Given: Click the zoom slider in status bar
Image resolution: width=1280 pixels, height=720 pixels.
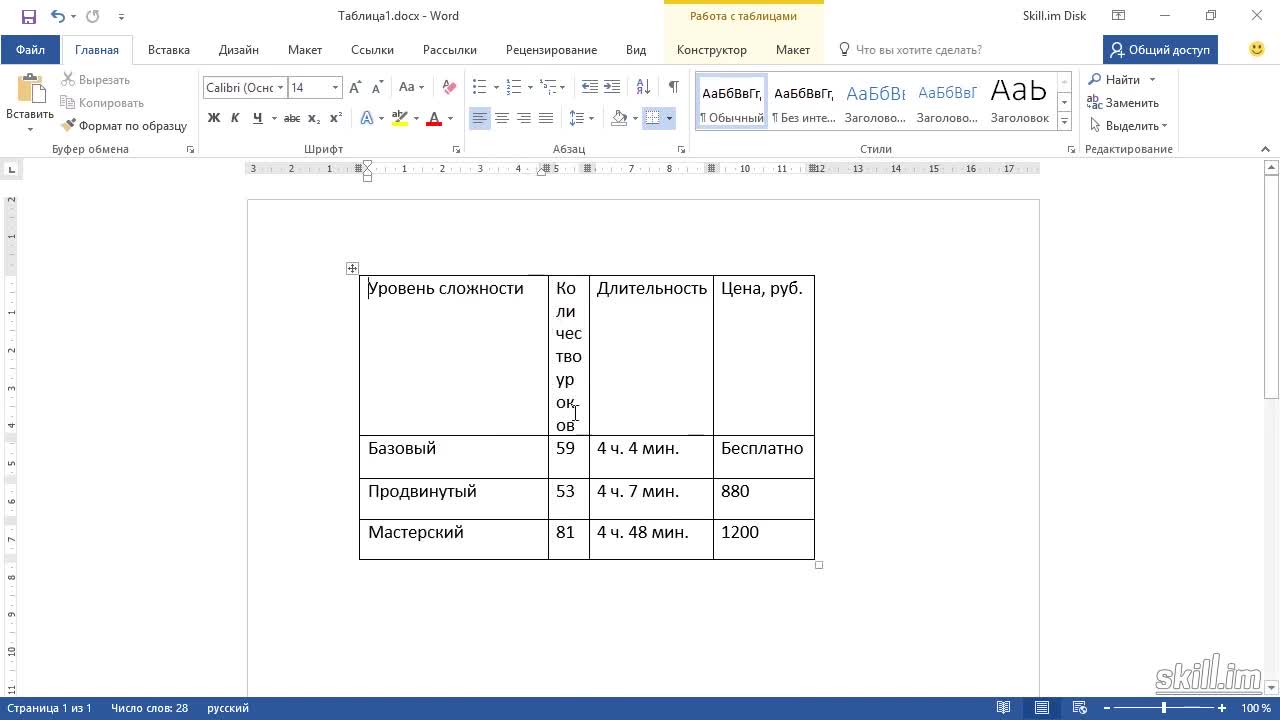Looking at the screenshot, I should tap(1163, 708).
